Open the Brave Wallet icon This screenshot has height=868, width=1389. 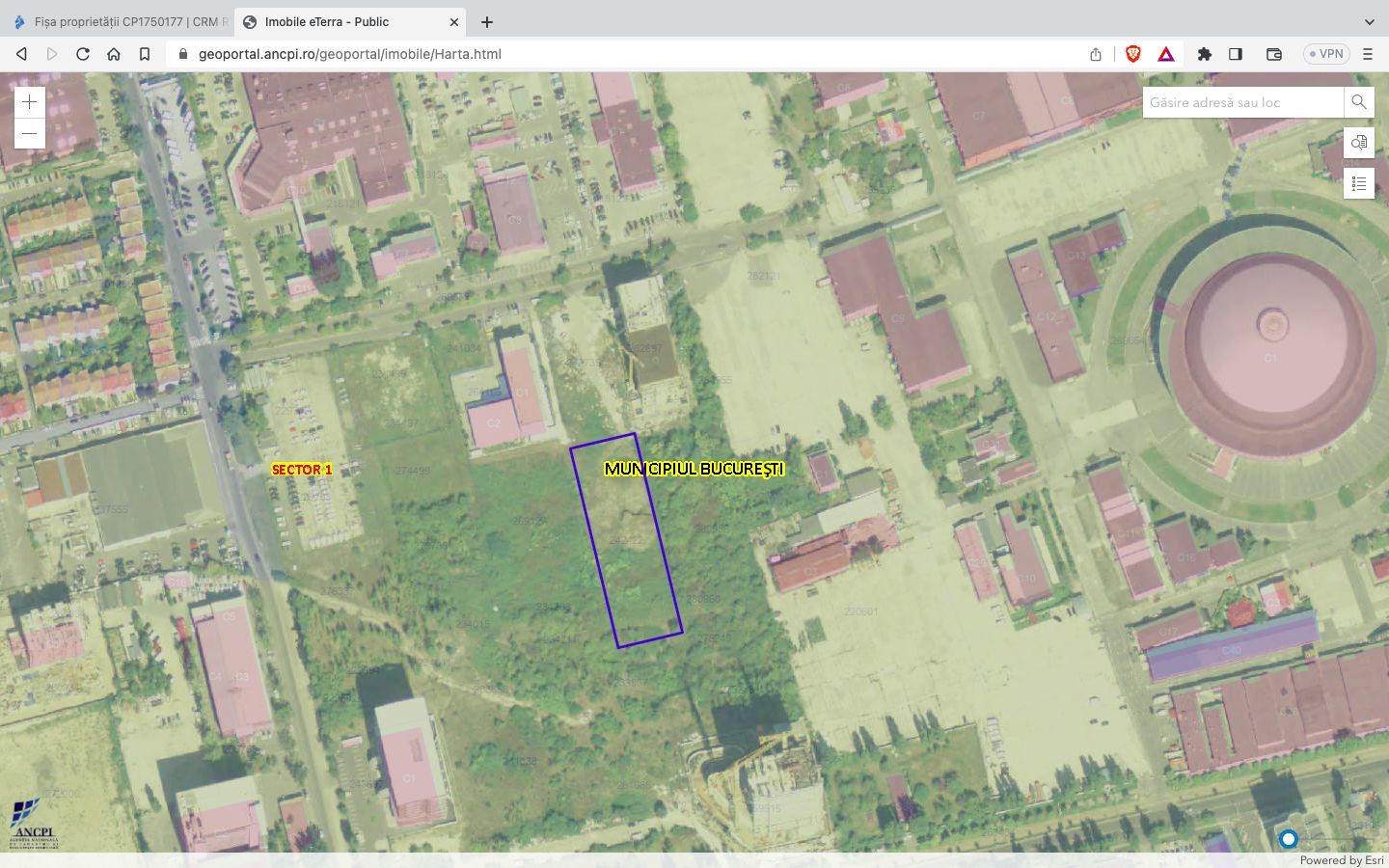pyautogui.click(x=1273, y=54)
